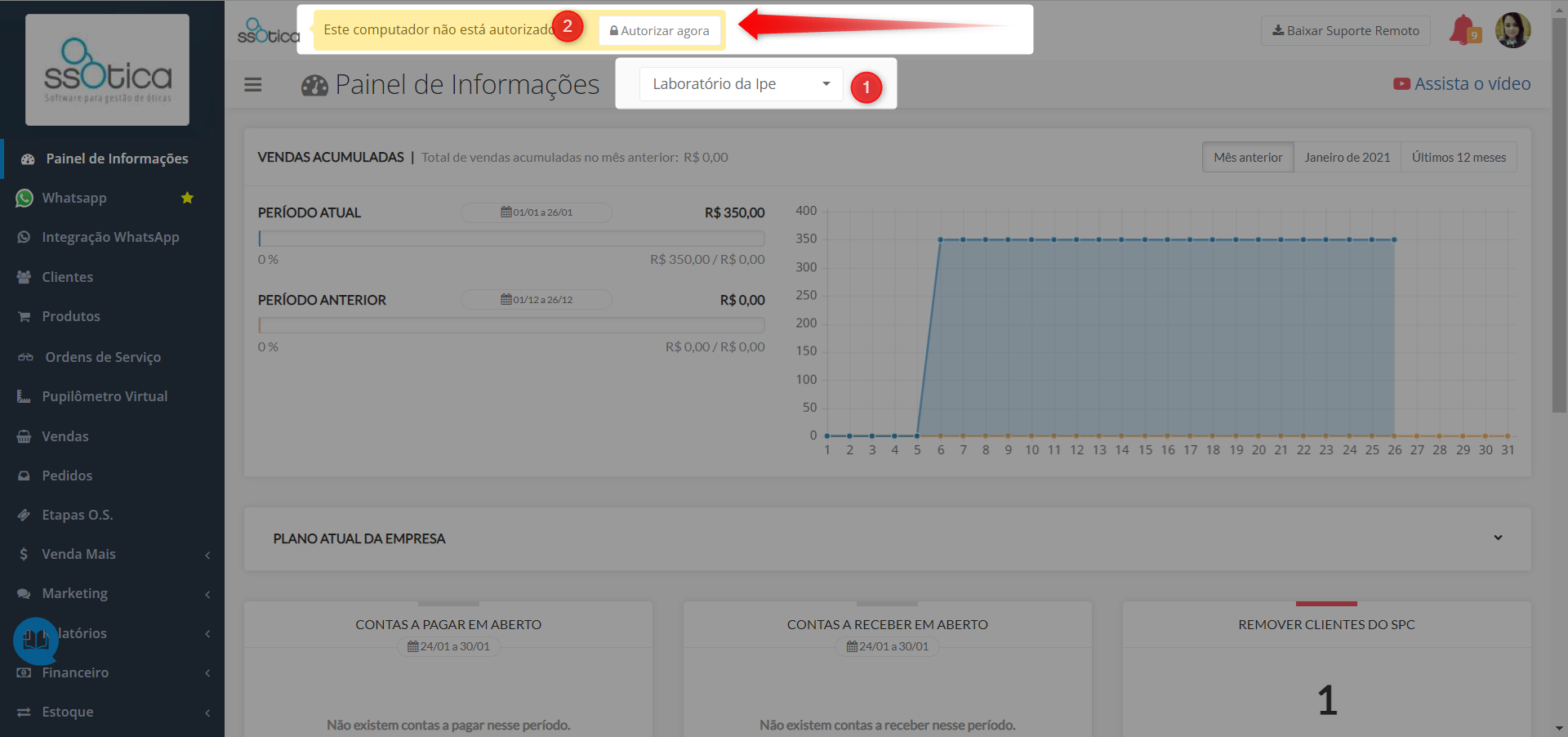This screenshot has width=1568, height=737.
Task: Click the Ordens de Serviço glasses icon
Action: [x=26, y=357]
